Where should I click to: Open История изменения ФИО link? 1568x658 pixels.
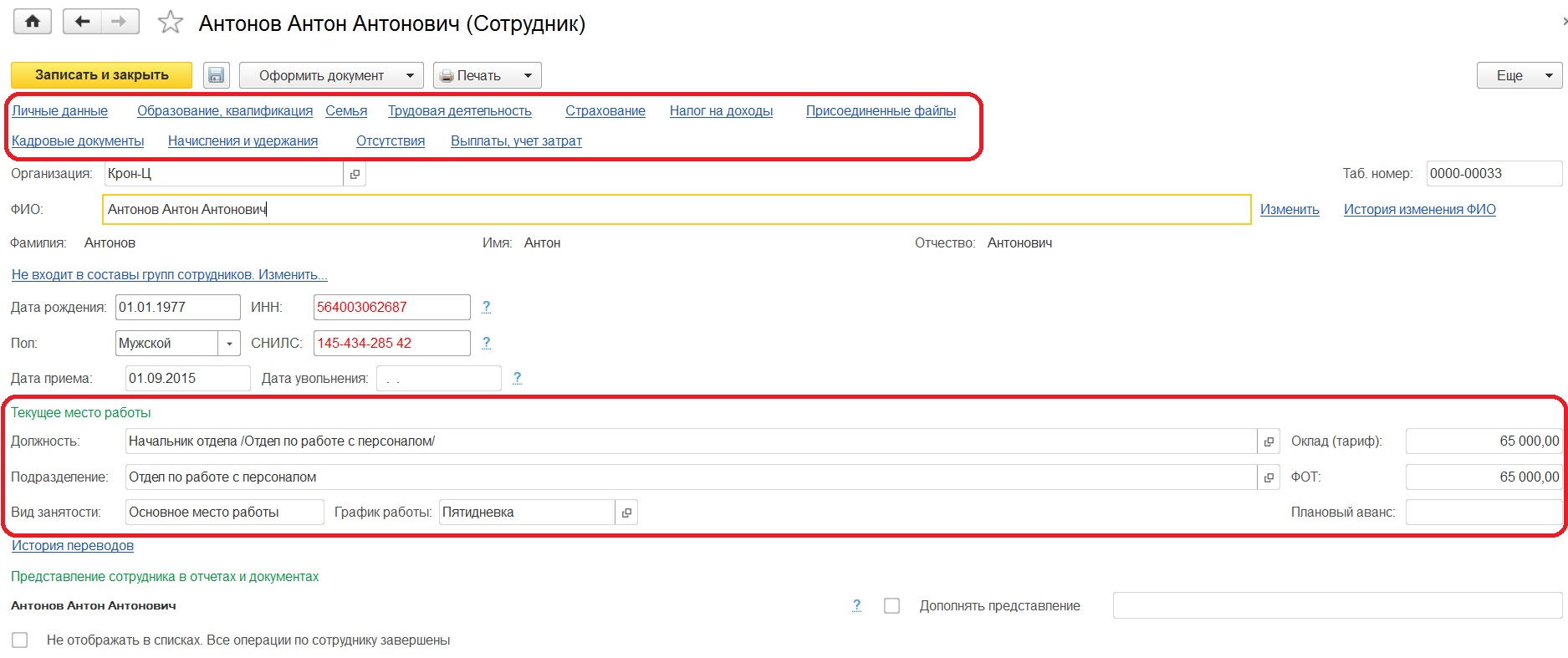click(x=1420, y=210)
